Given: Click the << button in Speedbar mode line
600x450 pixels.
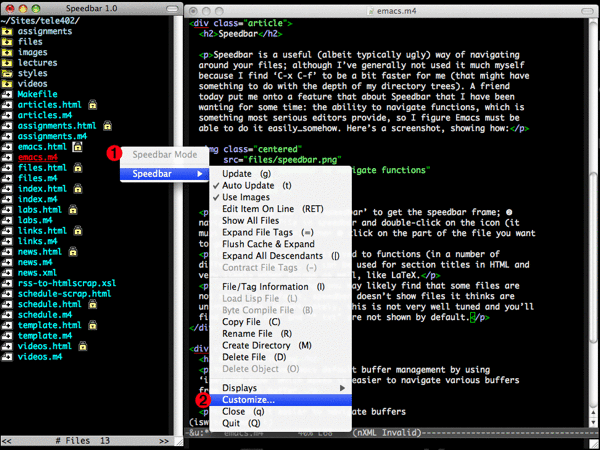Looking at the screenshot, I should pyautogui.click(x=7, y=441).
